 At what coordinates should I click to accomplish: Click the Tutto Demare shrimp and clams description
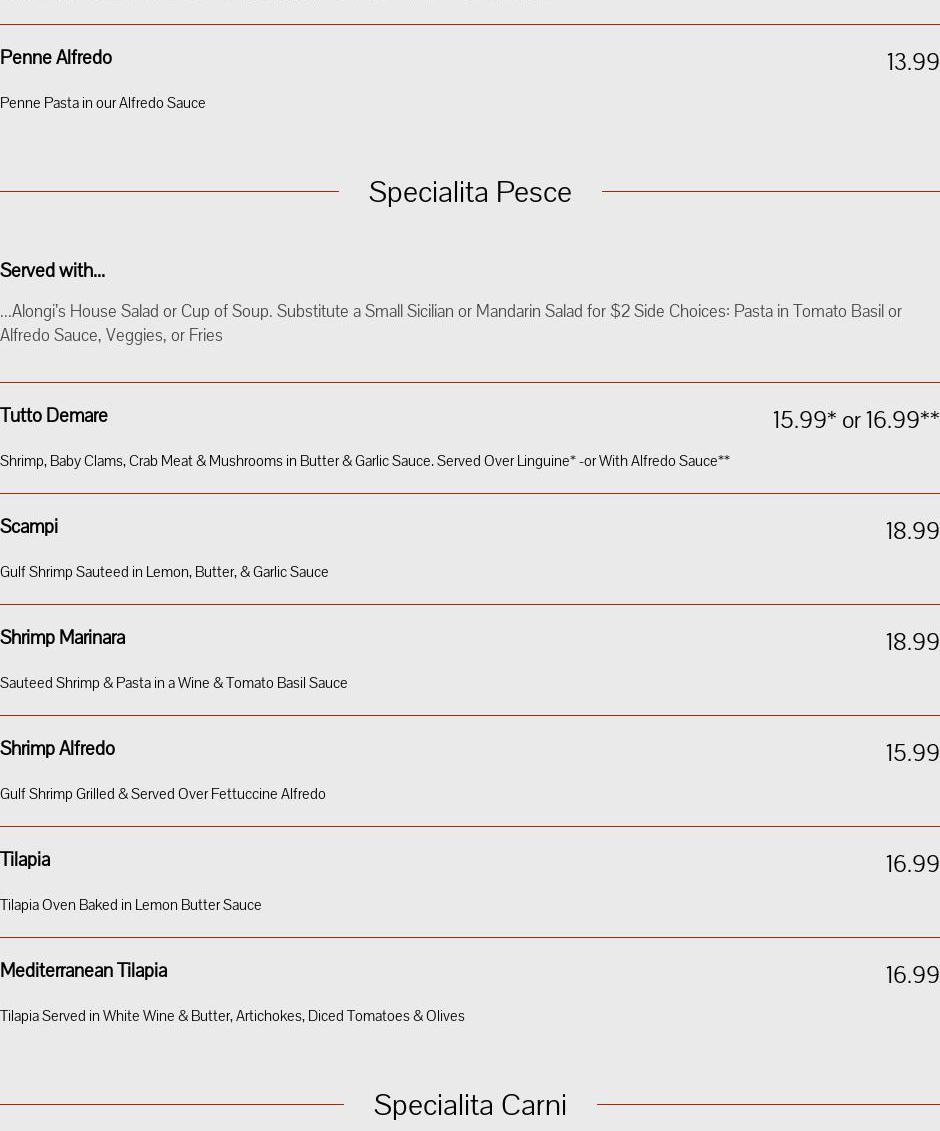click(x=365, y=461)
